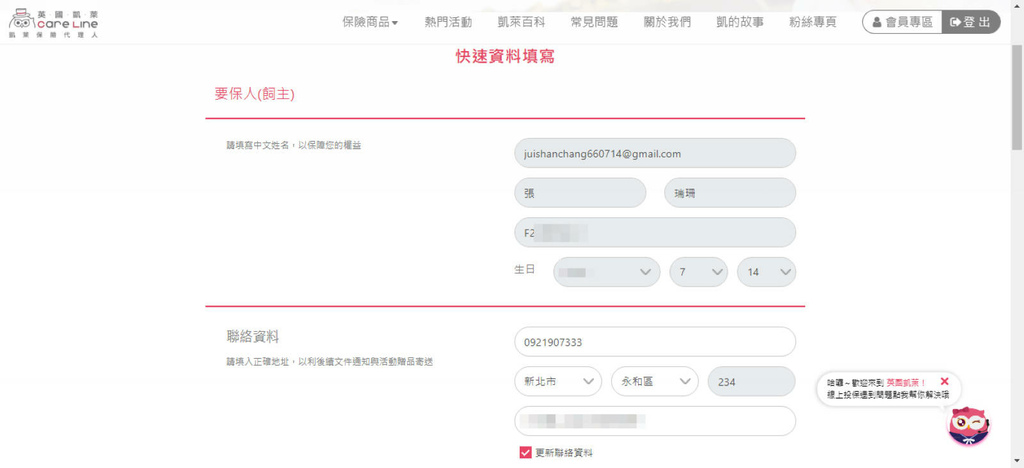Screen dimensions: 1024x468
Task: Go to 凱萊百科 page
Action: 521,22
